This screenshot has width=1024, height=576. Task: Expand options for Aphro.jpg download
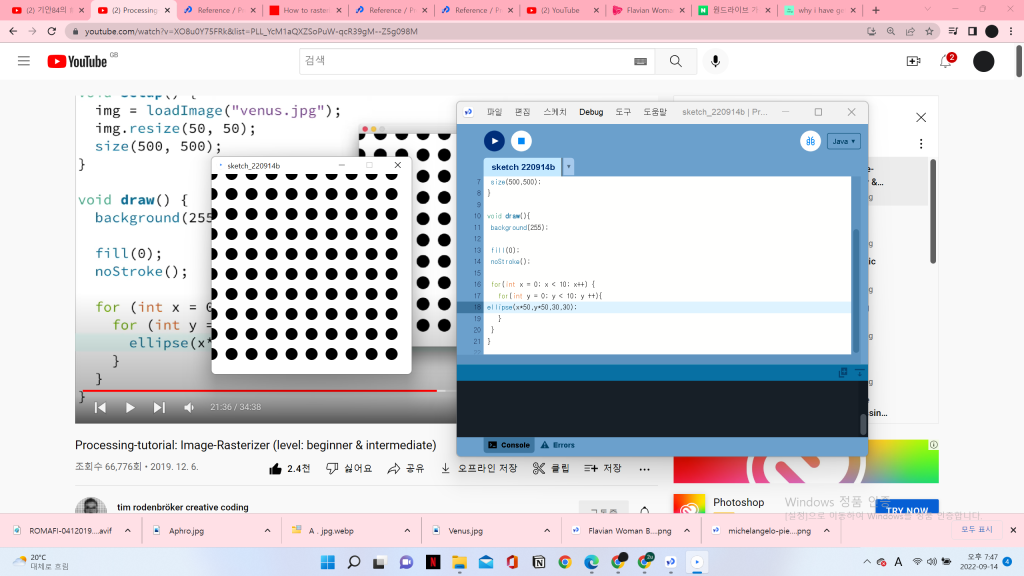267,531
